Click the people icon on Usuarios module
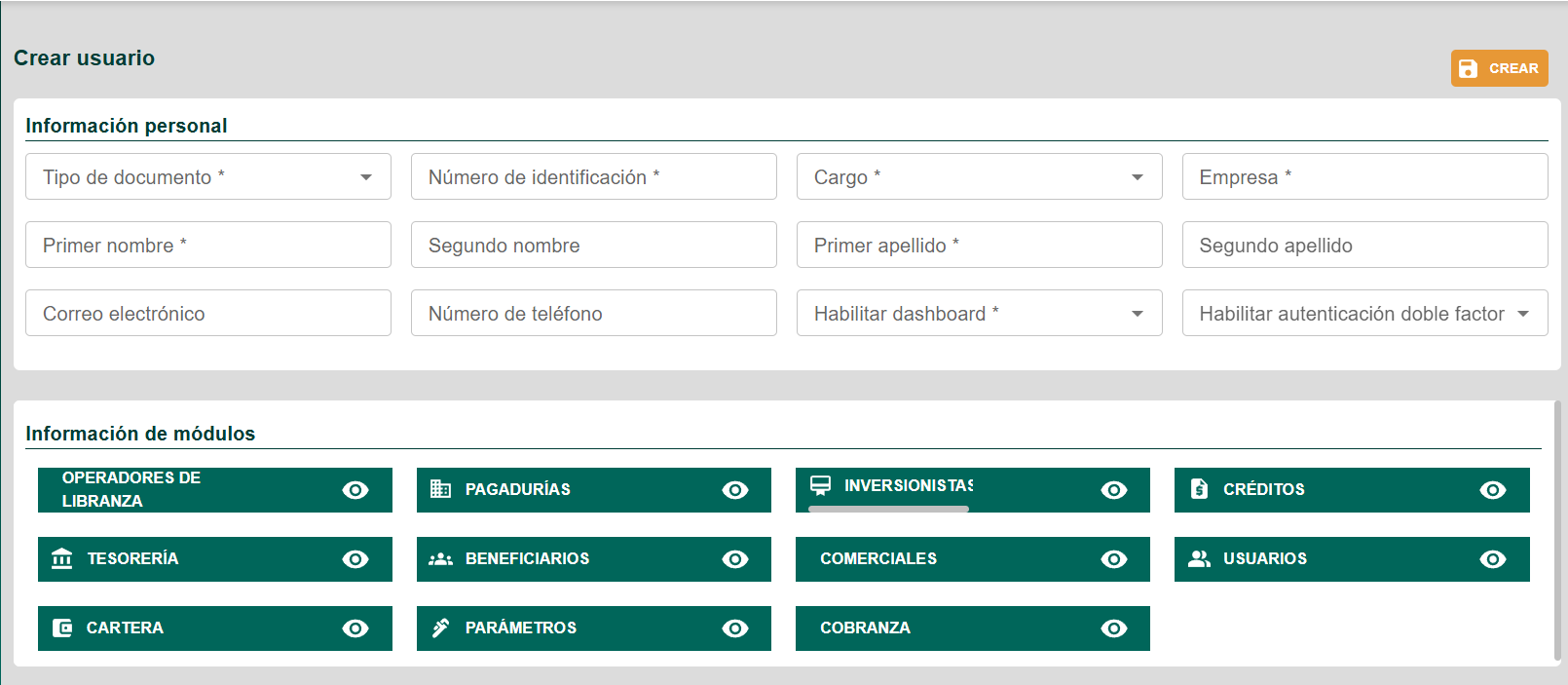Viewport: 1568px width, 685px height. tap(1199, 558)
